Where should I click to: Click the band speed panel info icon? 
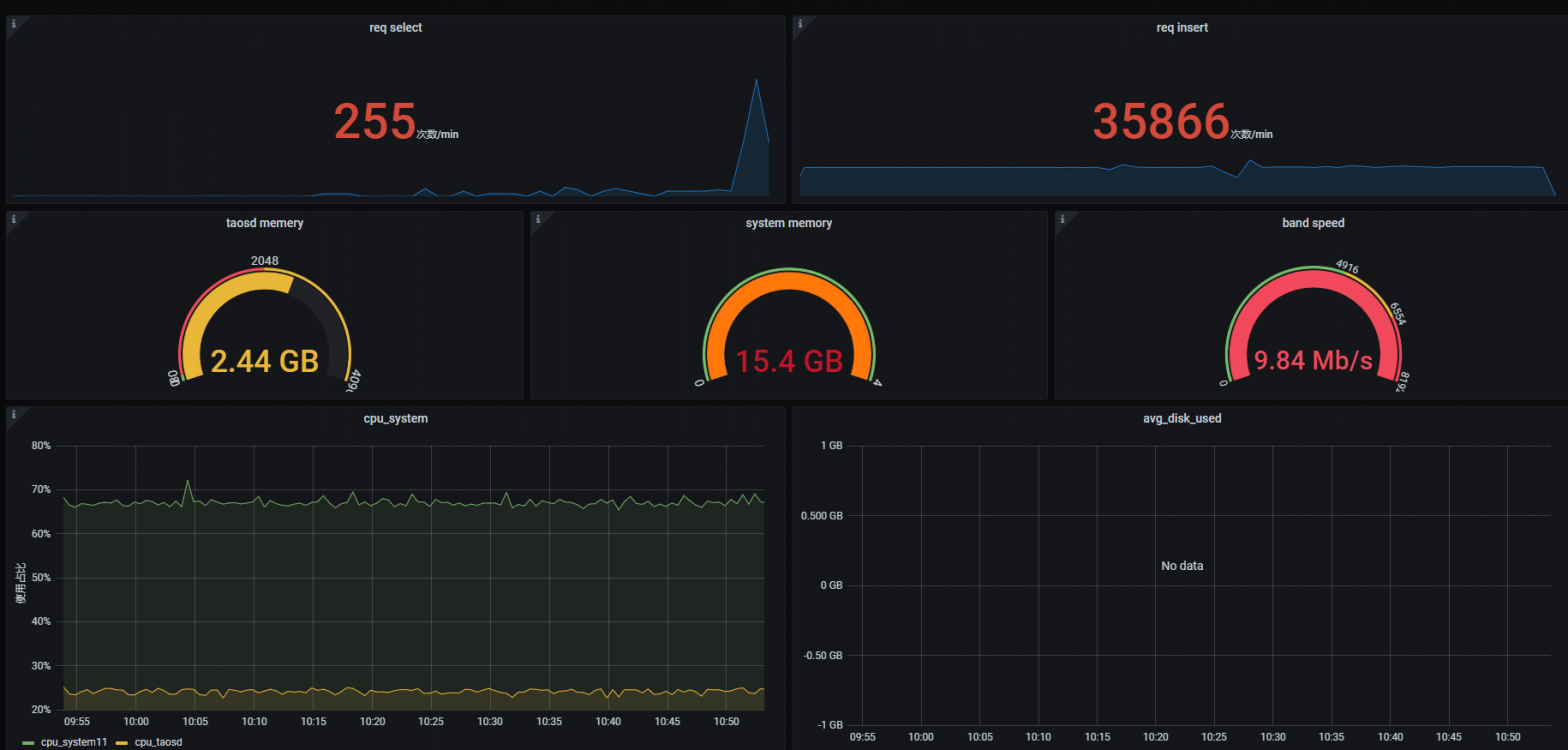coord(1061,218)
